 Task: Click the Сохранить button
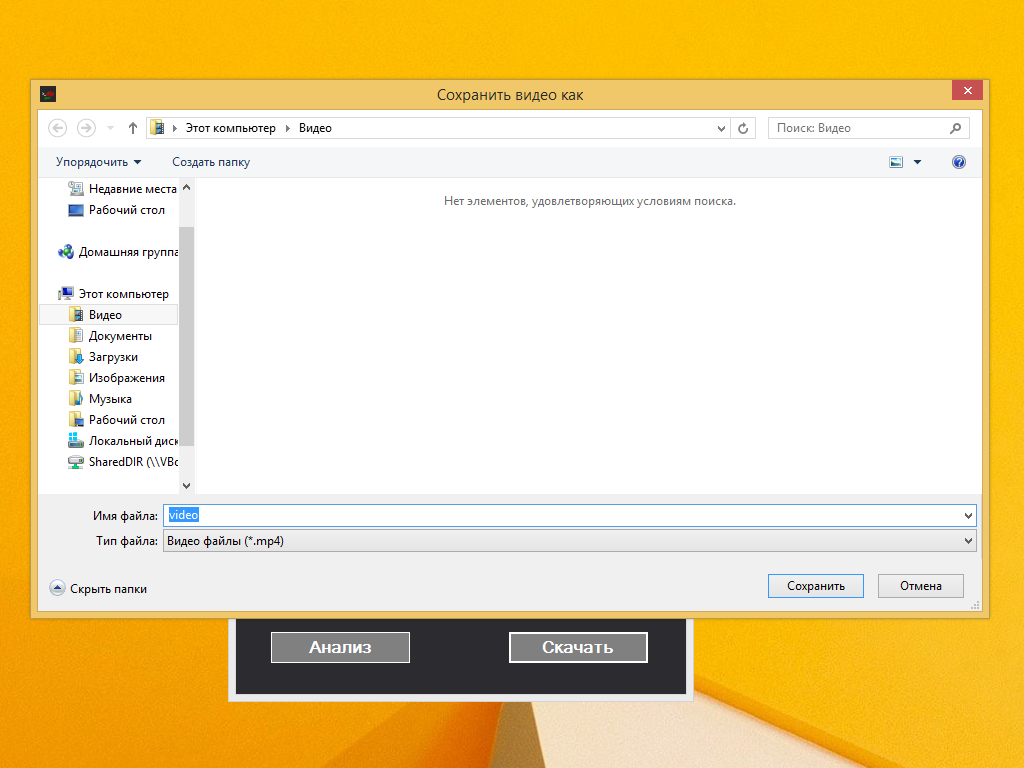[816, 586]
